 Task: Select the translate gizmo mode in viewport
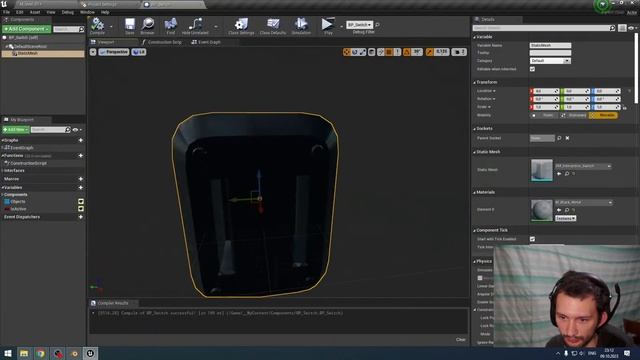click(x=347, y=52)
